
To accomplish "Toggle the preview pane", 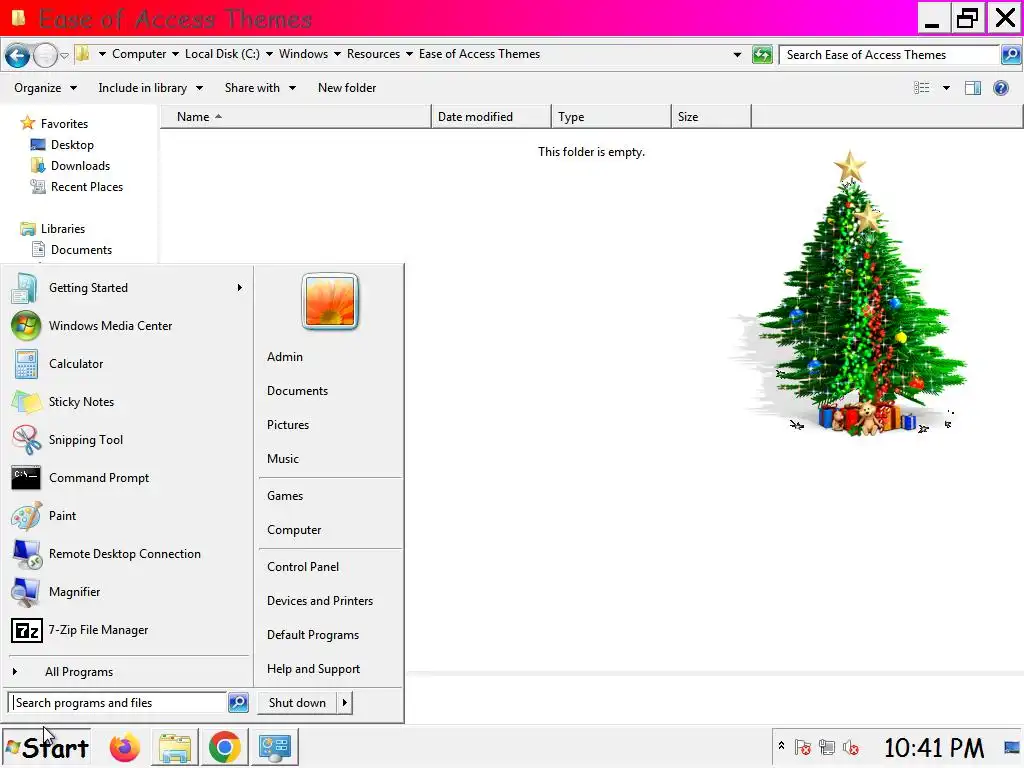I will click(x=973, y=88).
